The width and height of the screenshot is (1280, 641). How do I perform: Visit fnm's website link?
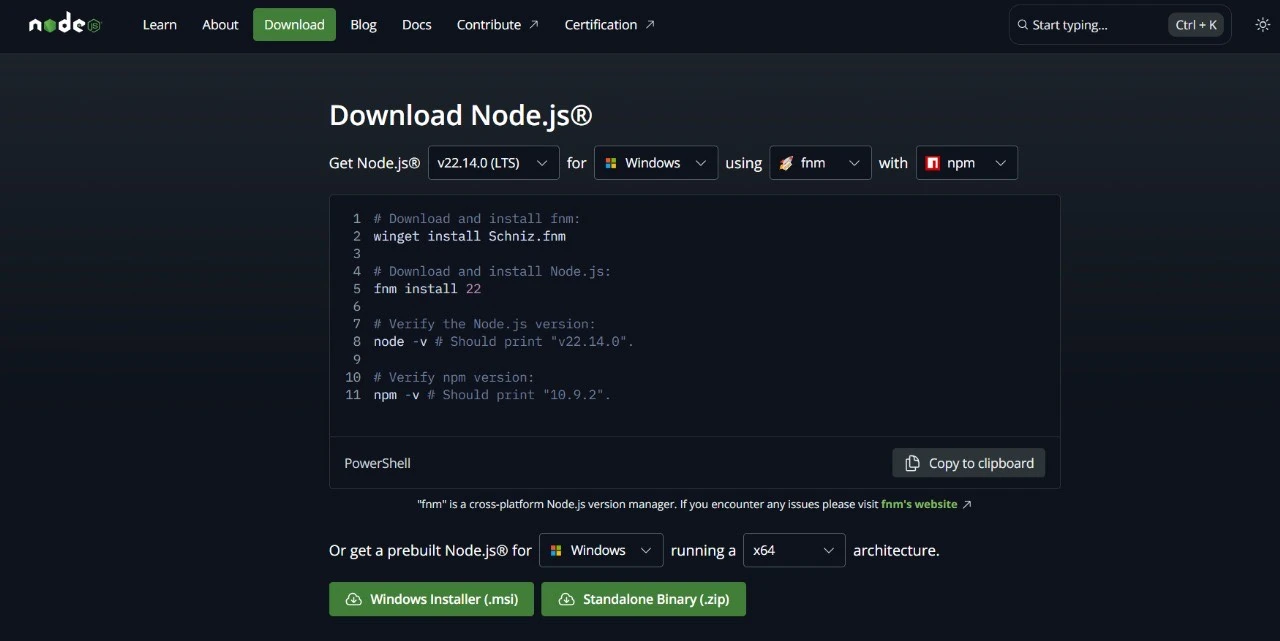[919, 505]
